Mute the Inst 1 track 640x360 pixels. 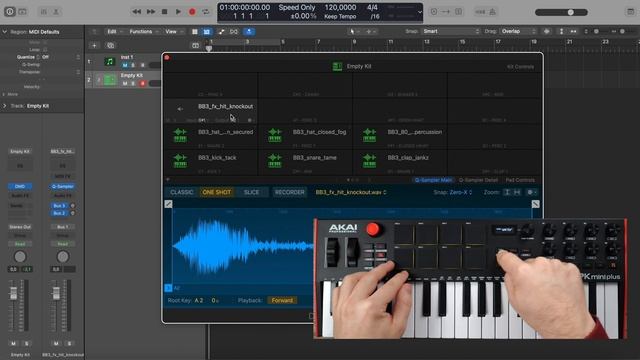point(125,65)
